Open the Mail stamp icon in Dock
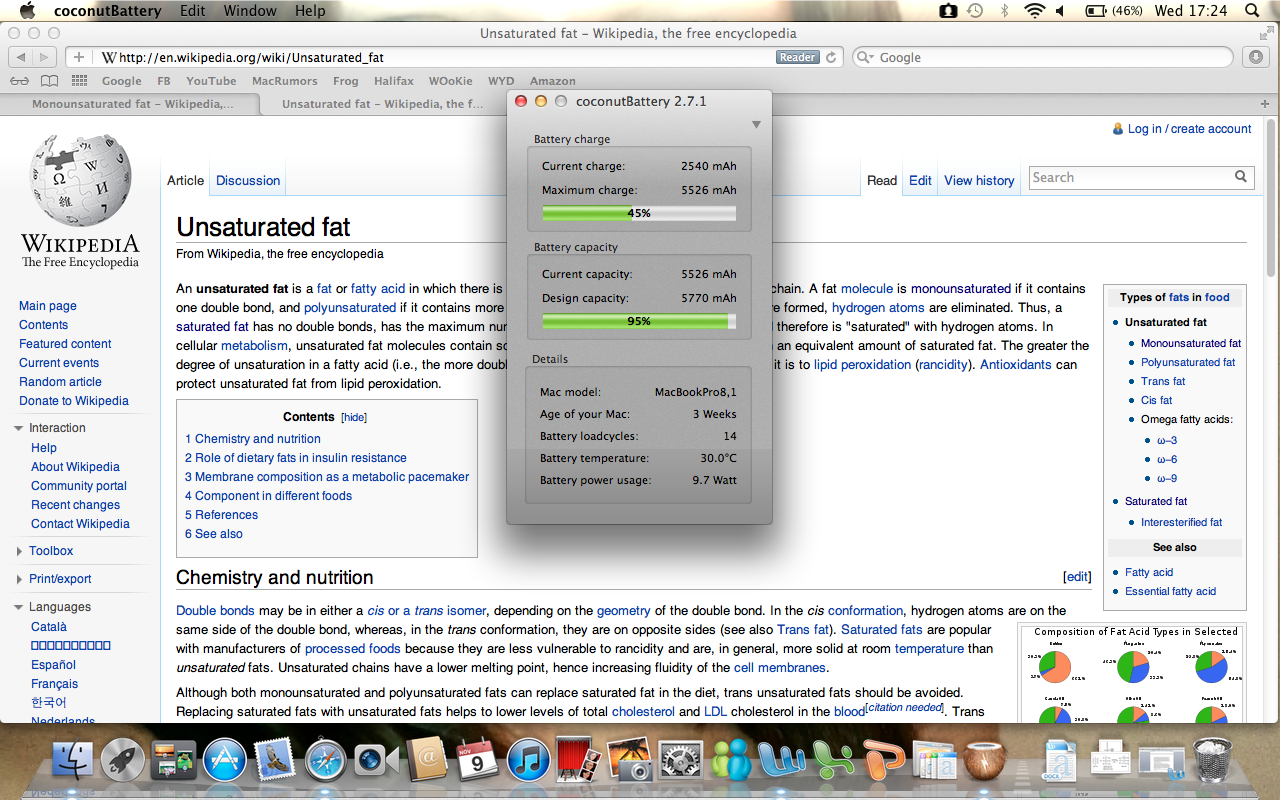 [274, 761]
